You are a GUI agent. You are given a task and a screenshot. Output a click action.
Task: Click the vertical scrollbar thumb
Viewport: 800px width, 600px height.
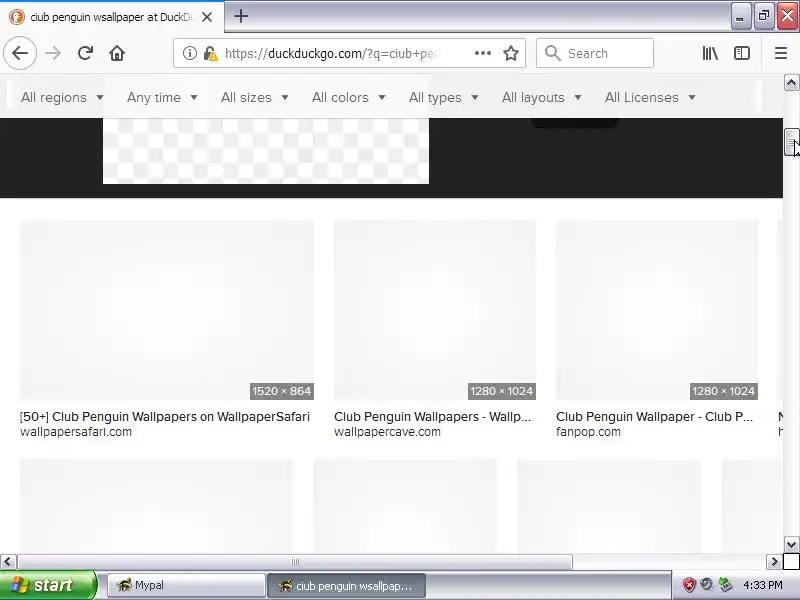pos(791,142)
